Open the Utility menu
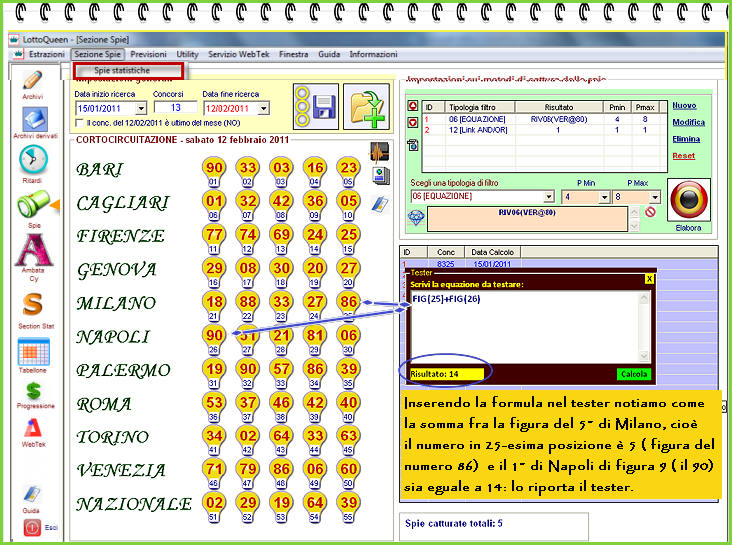Viewport: 732px width, 545px height. 187,54
